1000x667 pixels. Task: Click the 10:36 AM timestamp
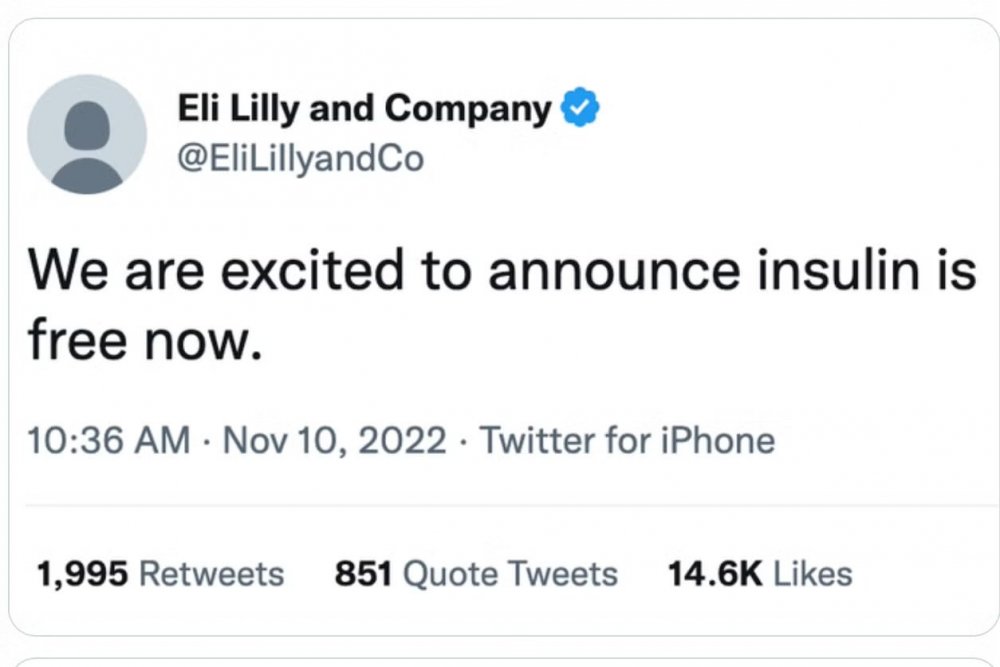point(110,440)
